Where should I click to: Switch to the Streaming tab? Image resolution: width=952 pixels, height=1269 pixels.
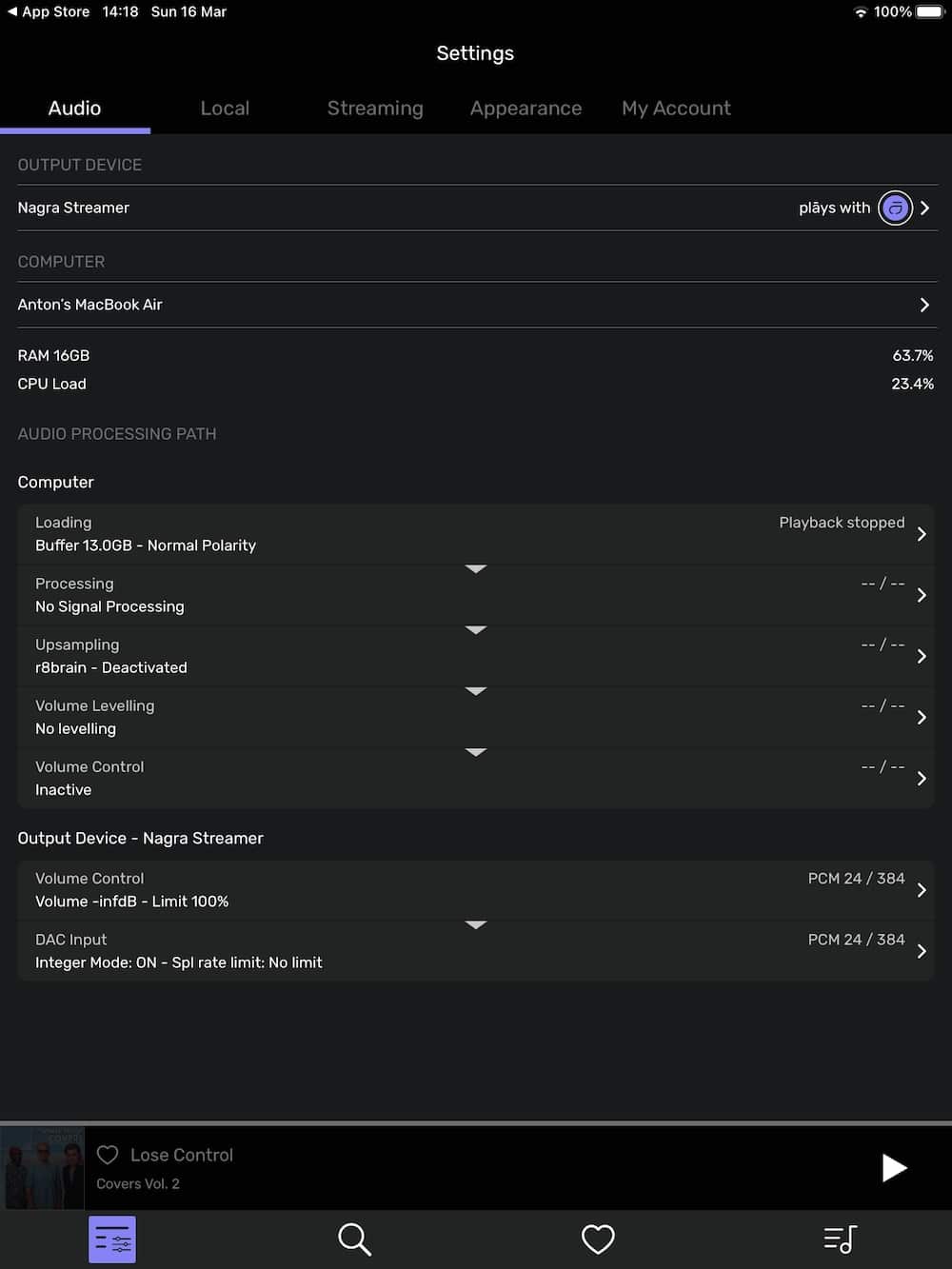pyautogui.click(x=375, y=109)
